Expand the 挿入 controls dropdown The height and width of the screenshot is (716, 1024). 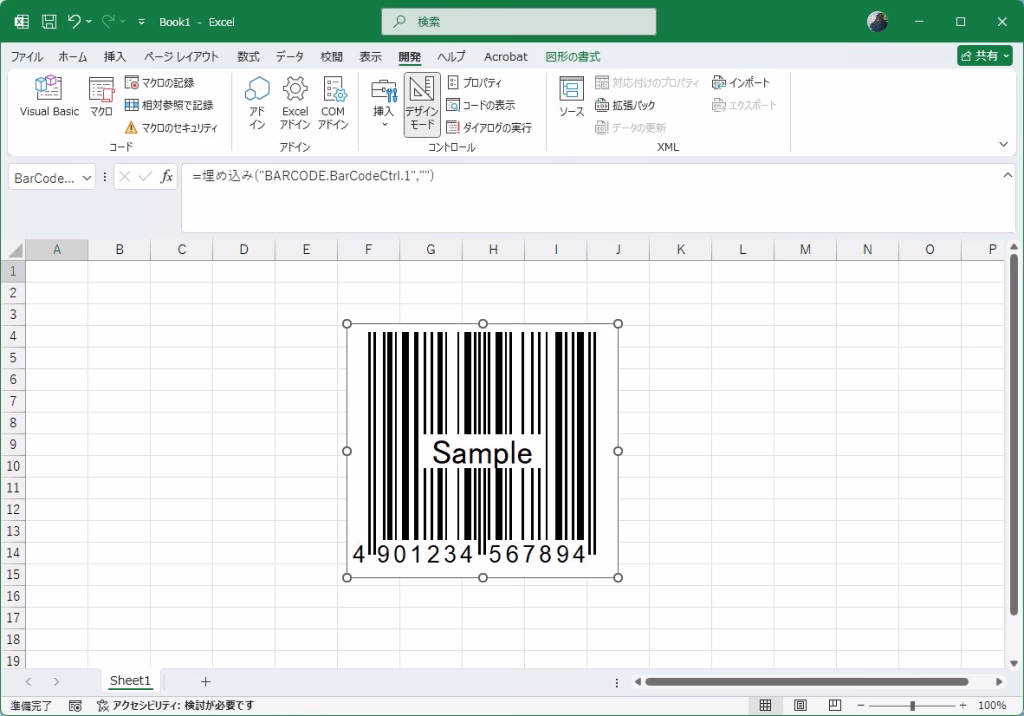tap(383, 105)
